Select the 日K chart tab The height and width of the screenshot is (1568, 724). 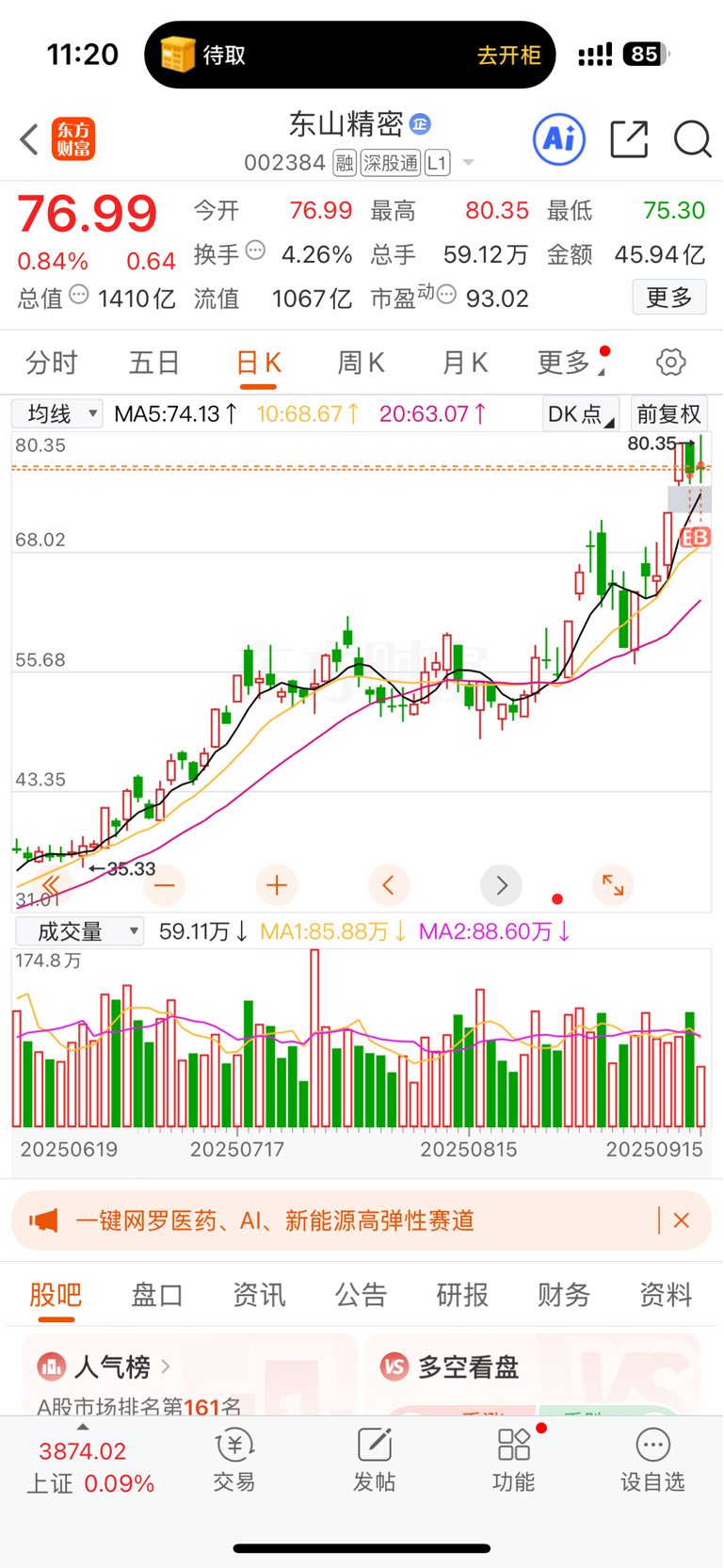(x=259, y=363)
